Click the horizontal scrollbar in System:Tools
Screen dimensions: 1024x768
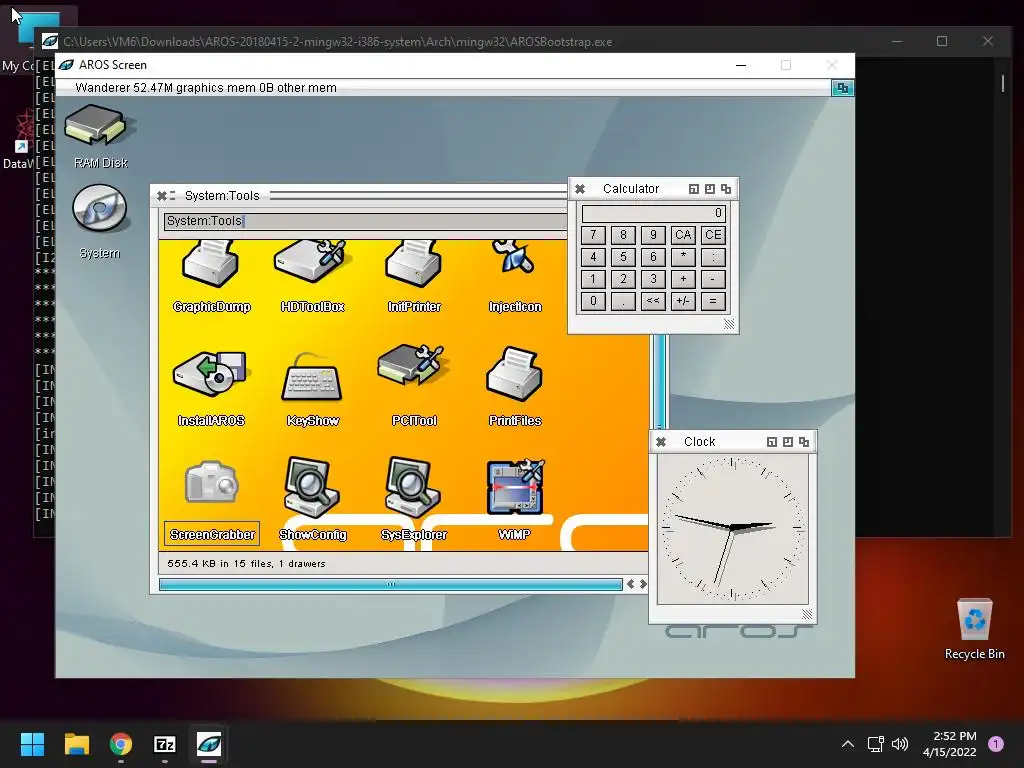(391, 584)
